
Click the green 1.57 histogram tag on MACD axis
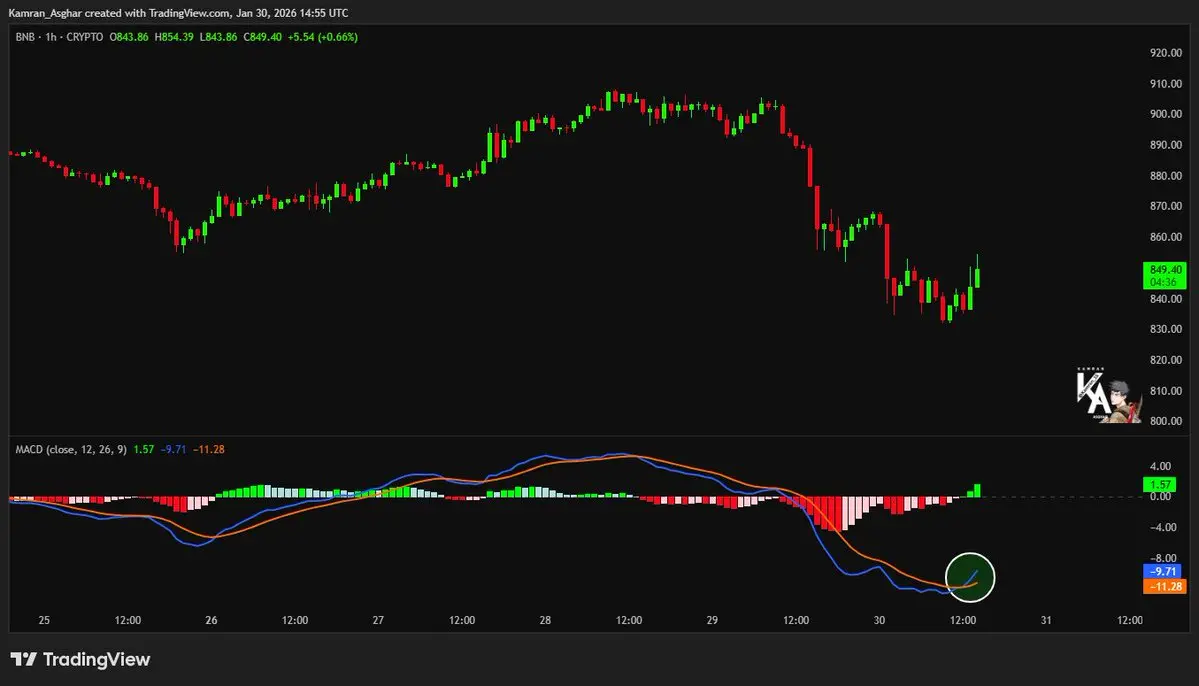pos(1160,485)
